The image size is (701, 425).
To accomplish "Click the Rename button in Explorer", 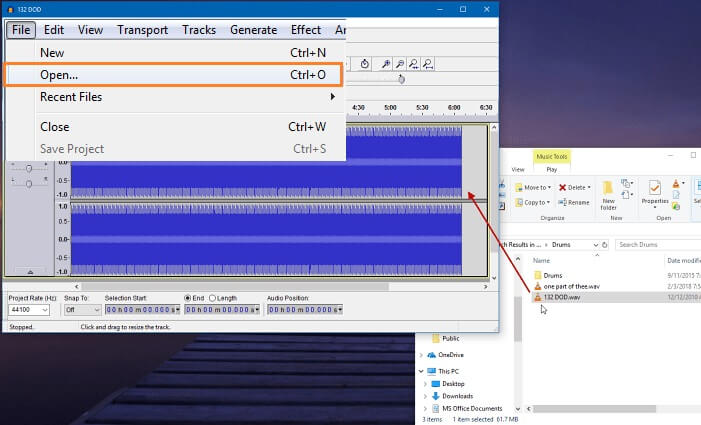I will [574, 202].
